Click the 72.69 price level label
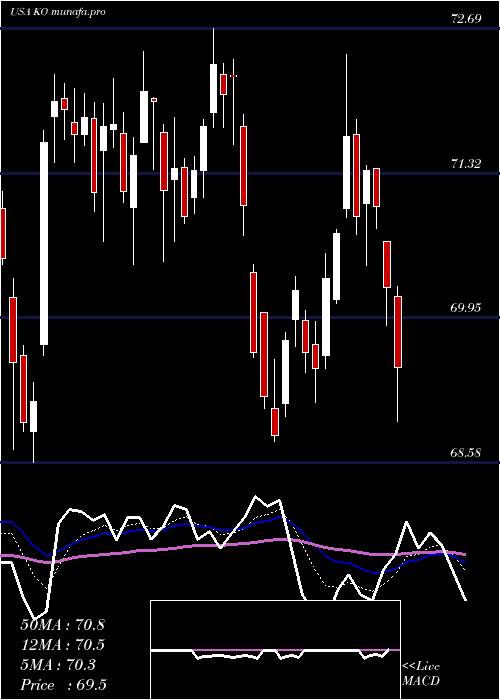This screenshot has width=500, height=700. (466, 19)
